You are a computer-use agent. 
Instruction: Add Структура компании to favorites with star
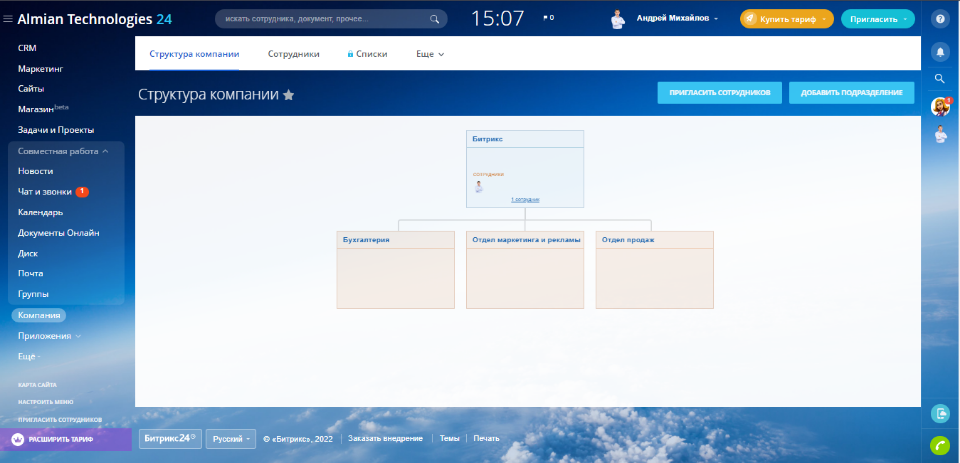pyautogui.click(x=288, y=95)
